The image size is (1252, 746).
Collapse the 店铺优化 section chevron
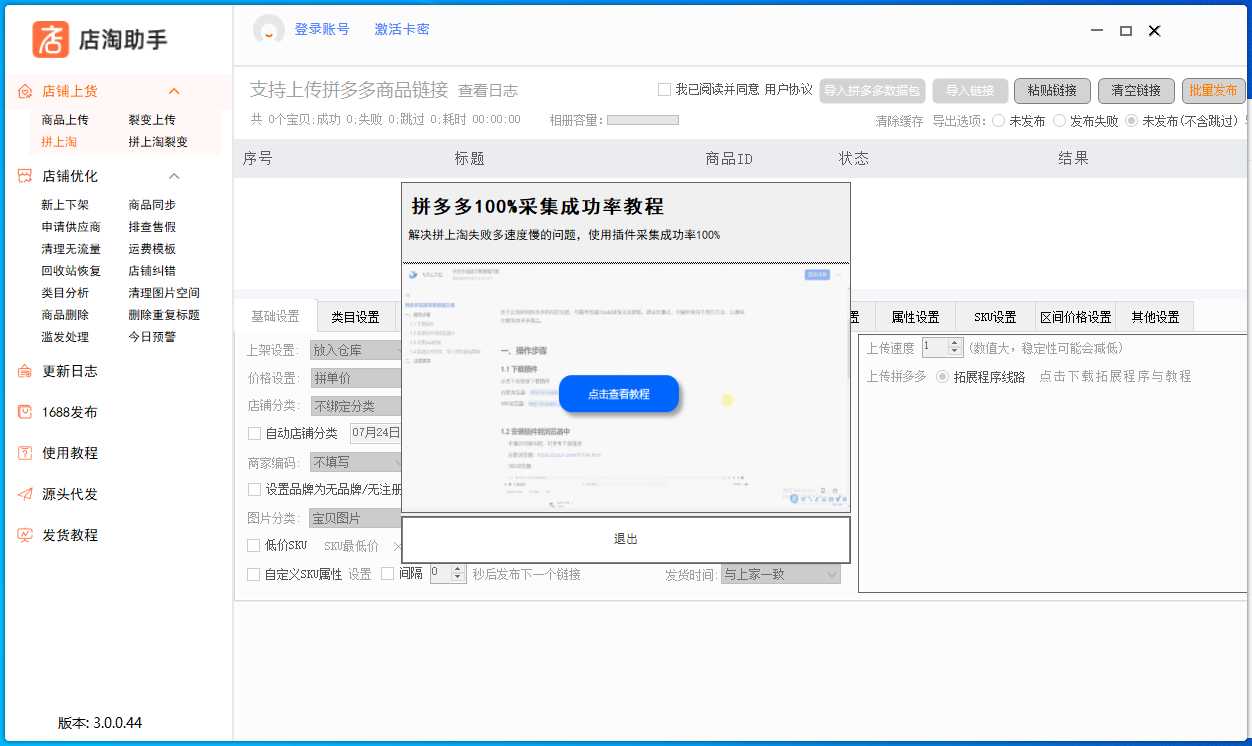pos(174,176)
